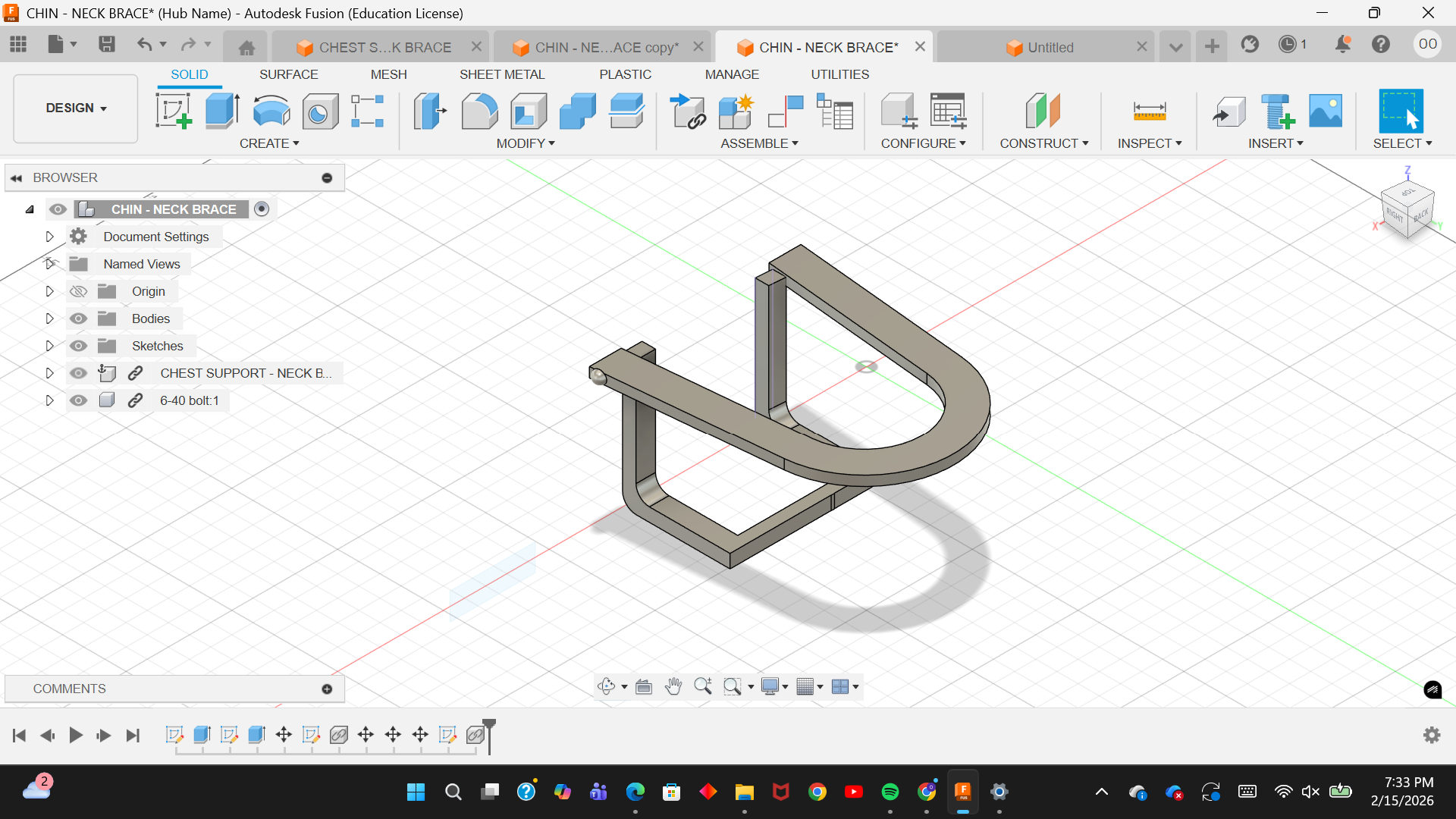Switch to the SURFACE ribbon tab
The image size is (1456, 819).
[288, 74]
